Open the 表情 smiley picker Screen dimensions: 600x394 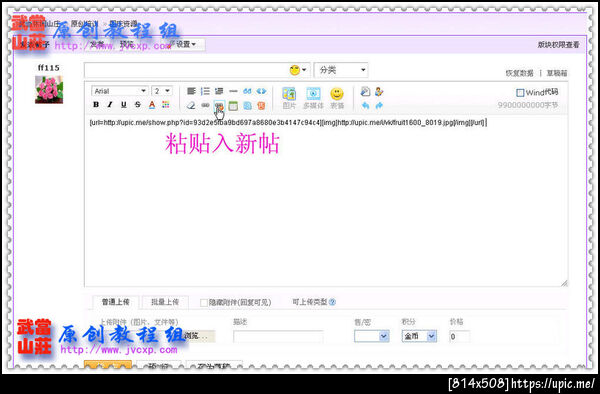337,98
